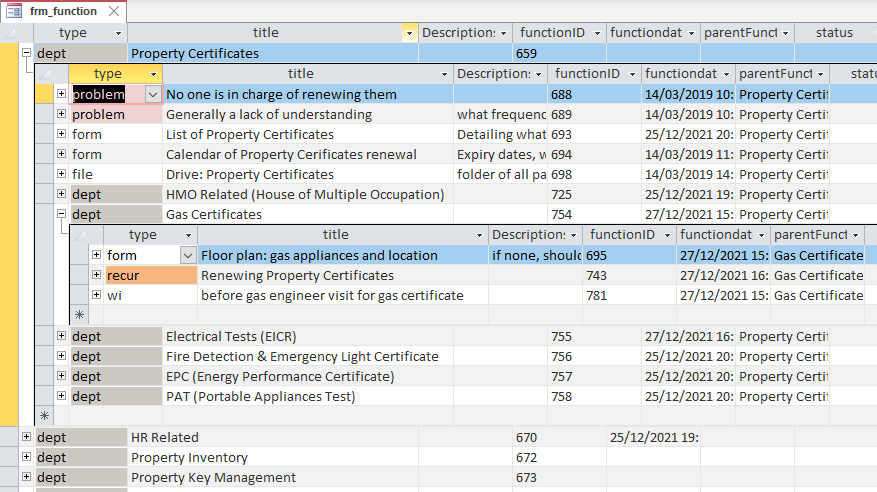Click the 'wi' type cell

(151, 296)
